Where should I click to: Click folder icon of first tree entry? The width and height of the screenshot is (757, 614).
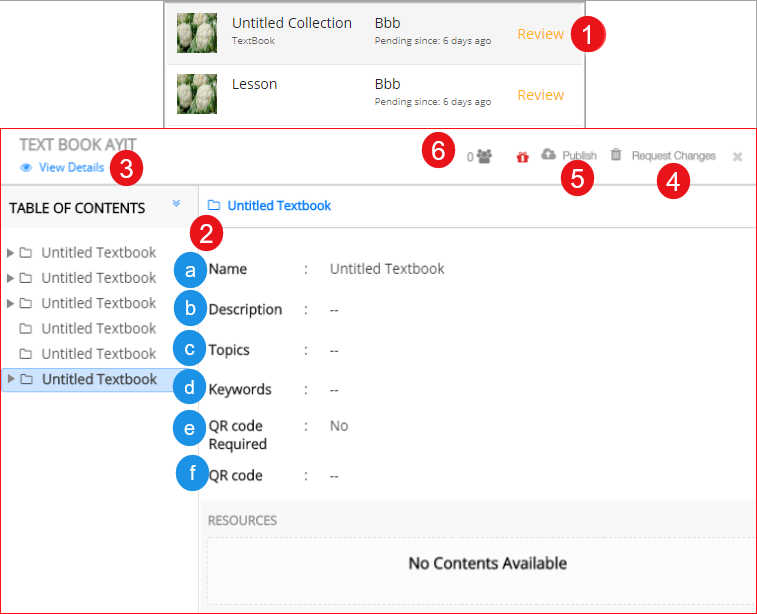point(26,253)
